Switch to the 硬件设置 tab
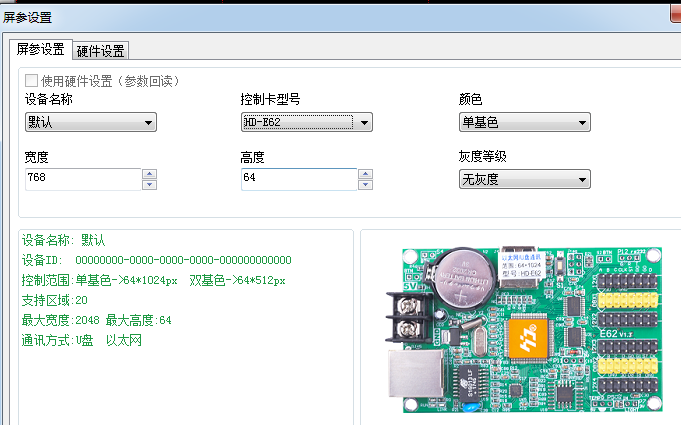This screenshot has height=425, width=681. tap(100, 51)
